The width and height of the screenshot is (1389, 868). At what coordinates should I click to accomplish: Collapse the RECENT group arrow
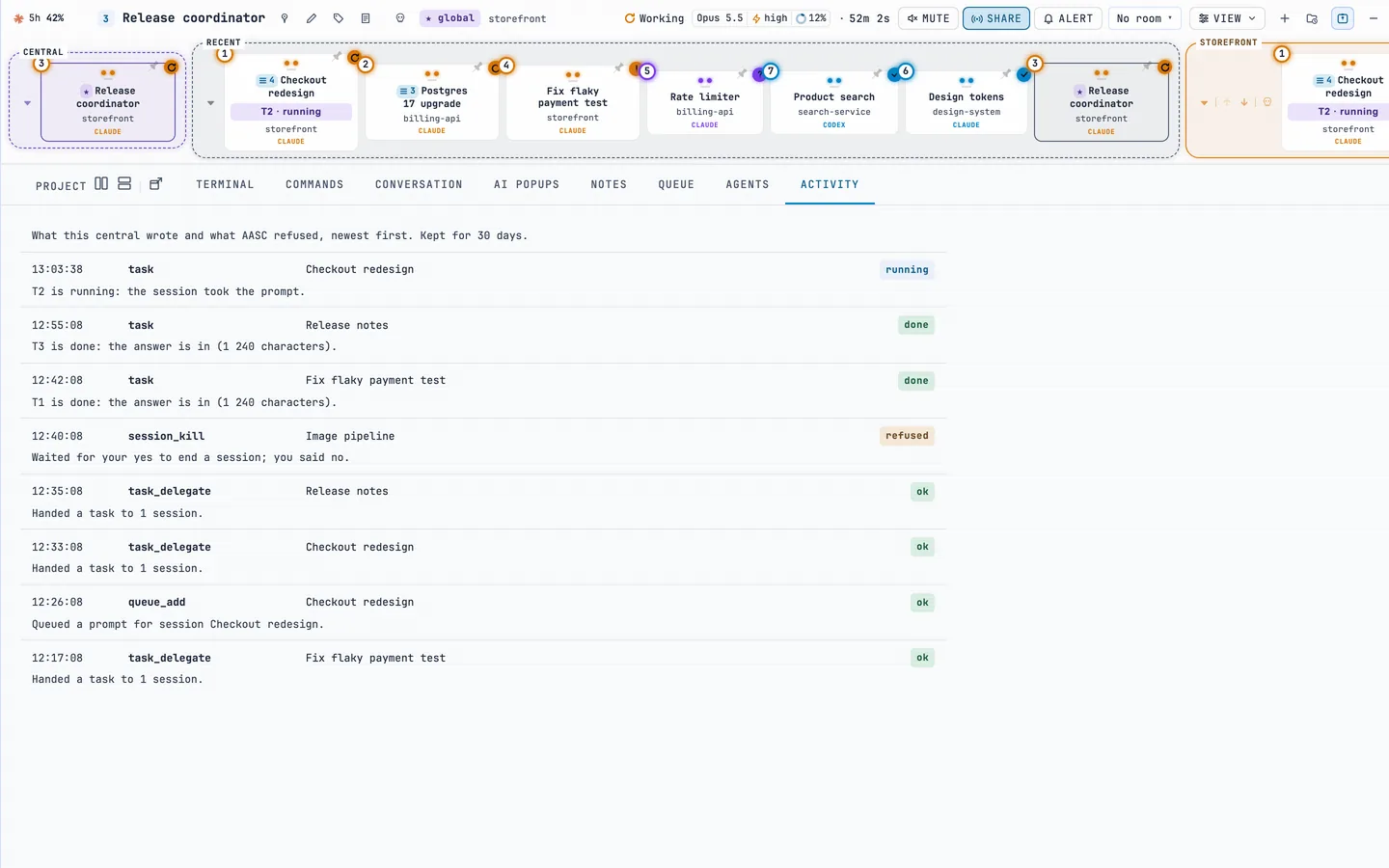[210, 103]
